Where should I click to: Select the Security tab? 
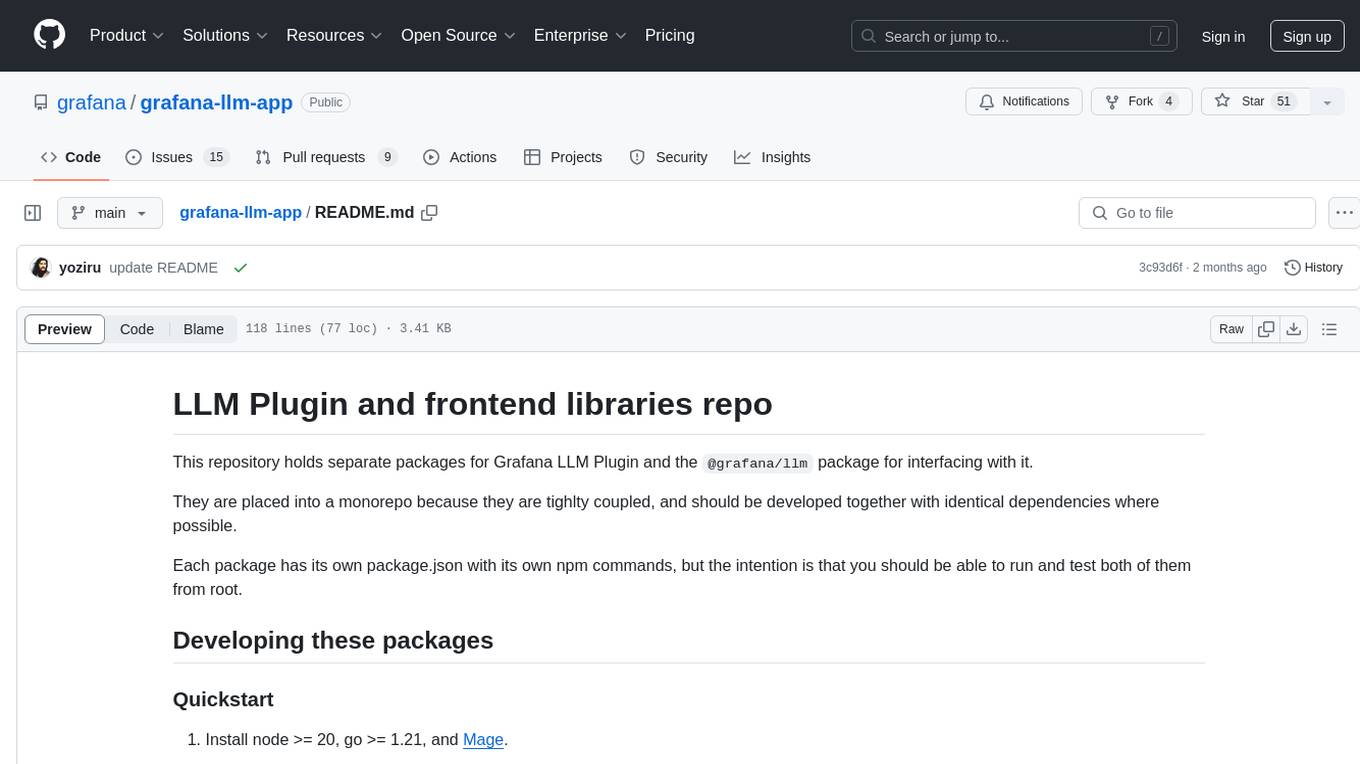(x=668, y=157)
